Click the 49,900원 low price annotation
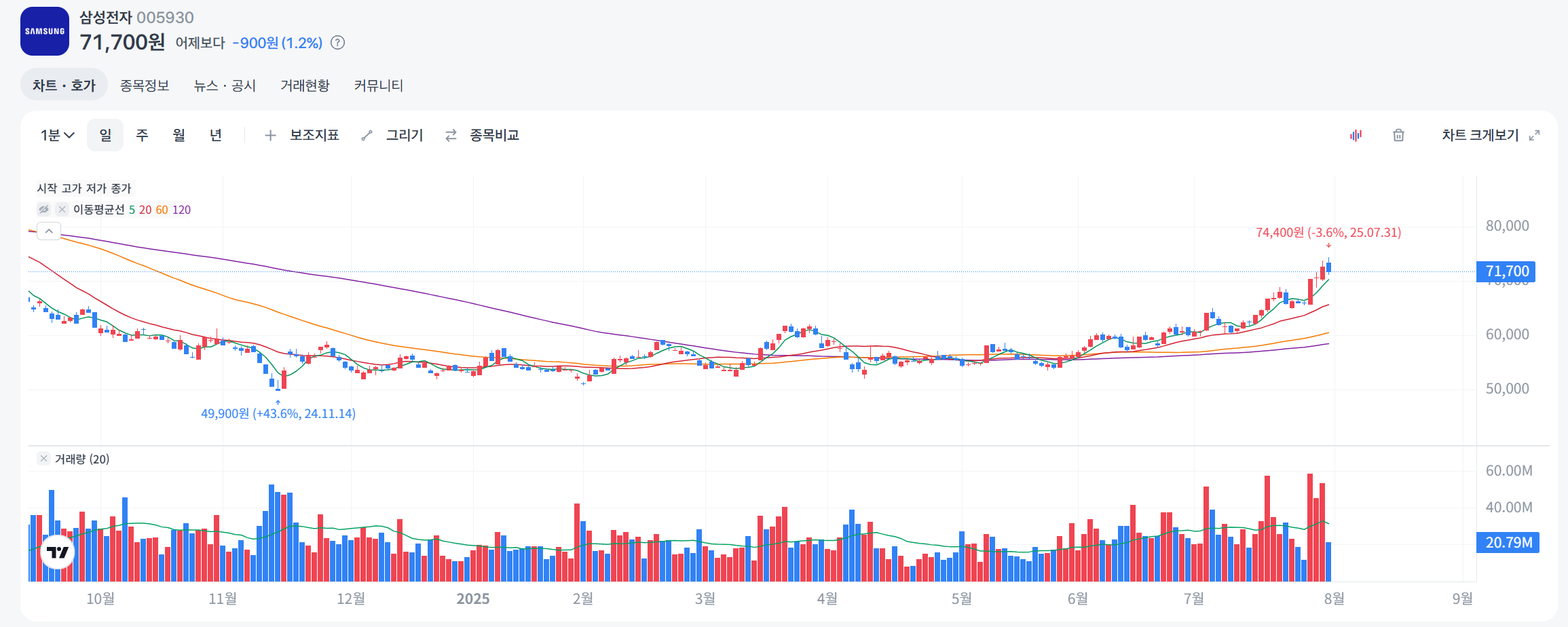1568x627 pixels. [x=278, y=413]
